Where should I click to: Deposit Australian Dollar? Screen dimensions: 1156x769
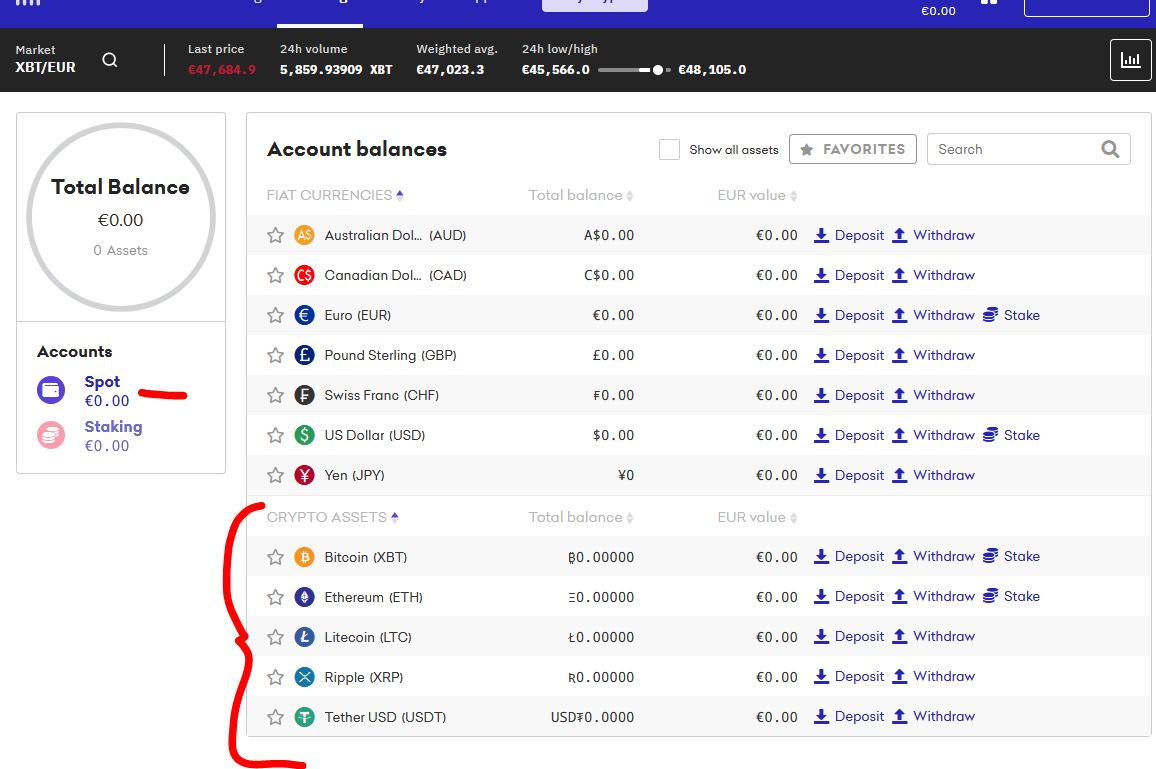pos(849,235)
